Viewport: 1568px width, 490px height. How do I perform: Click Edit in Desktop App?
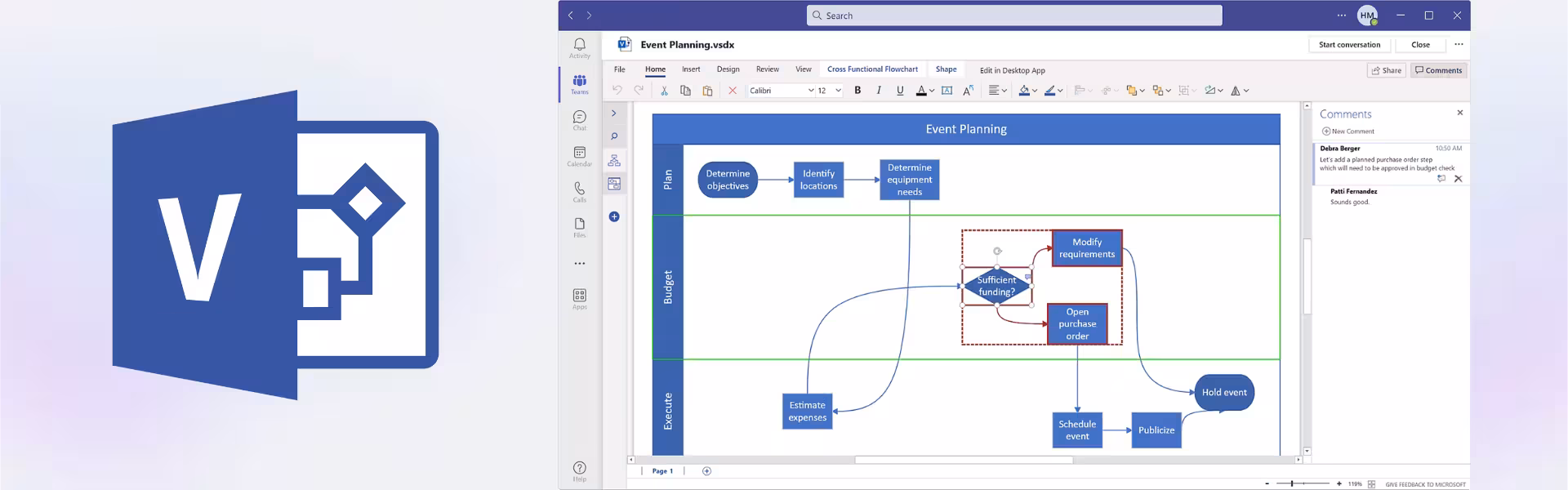pyautogui.click(x=1013, y=70)
